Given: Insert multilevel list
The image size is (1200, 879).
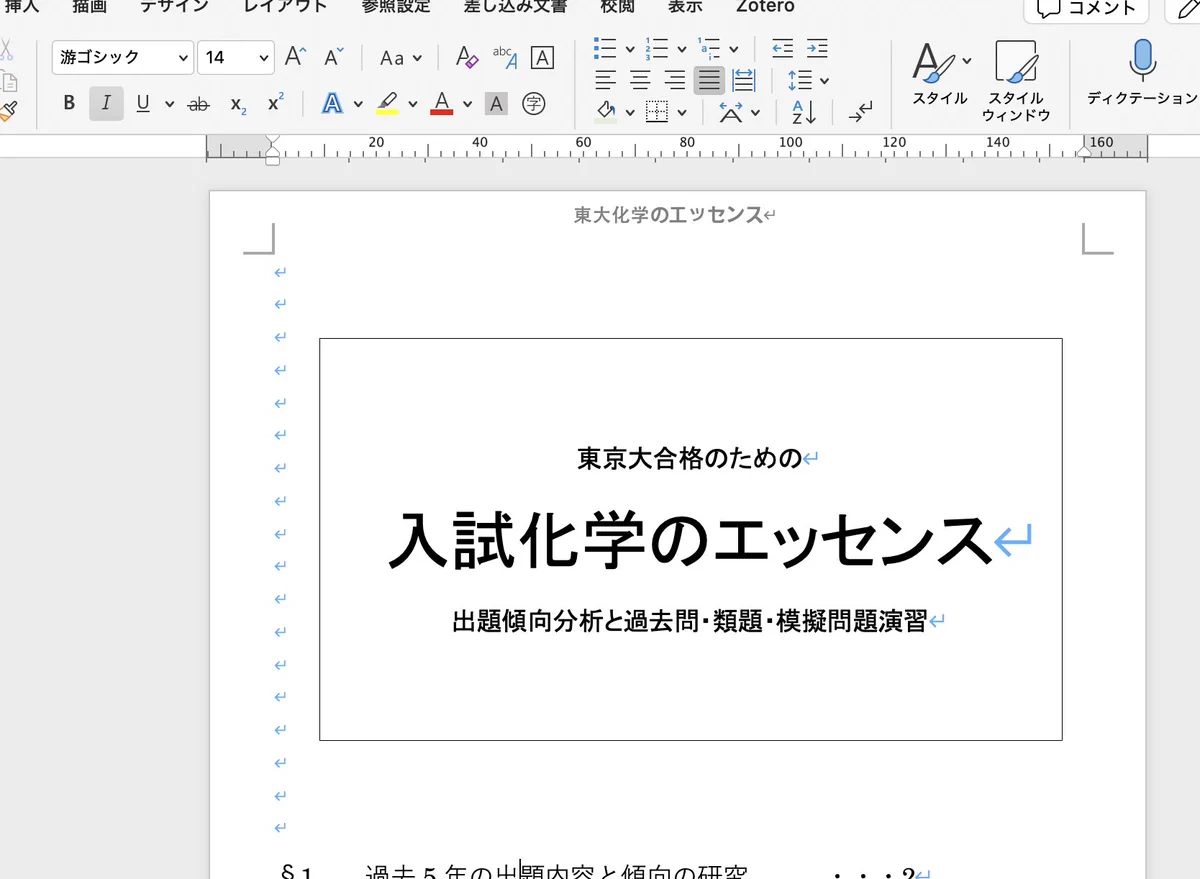Looking at the screenshot, I should [x=709, y=47].
